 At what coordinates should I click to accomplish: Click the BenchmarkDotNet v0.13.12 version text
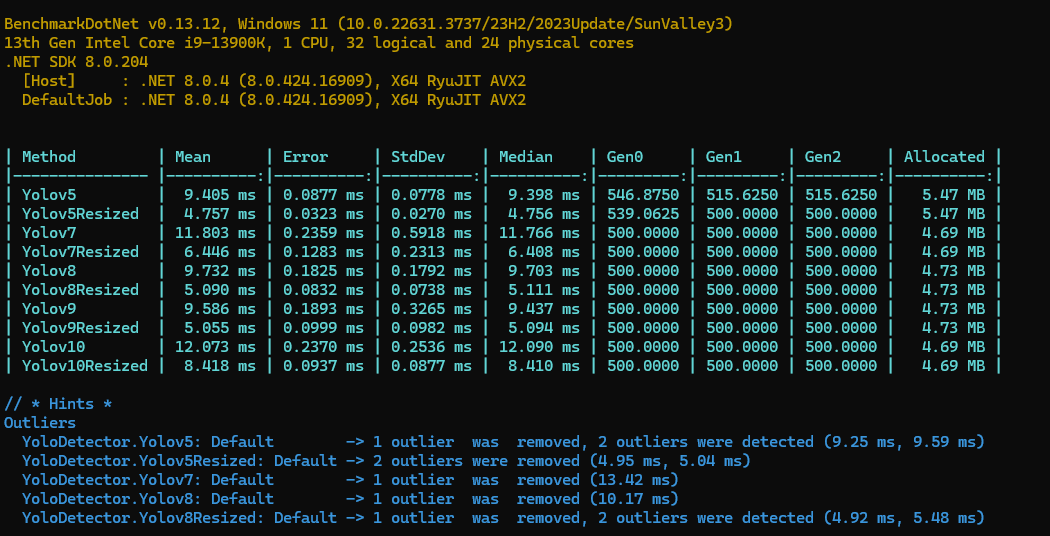point(116,24)
